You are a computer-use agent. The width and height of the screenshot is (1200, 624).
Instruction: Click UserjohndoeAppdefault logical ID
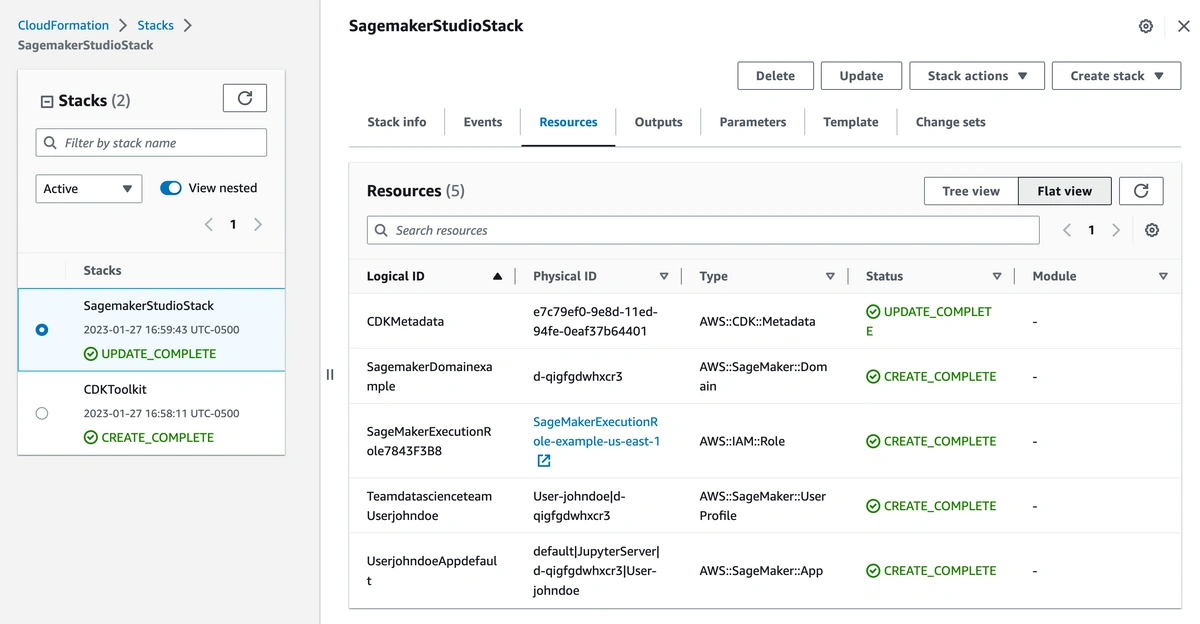(x=432, y=571)
